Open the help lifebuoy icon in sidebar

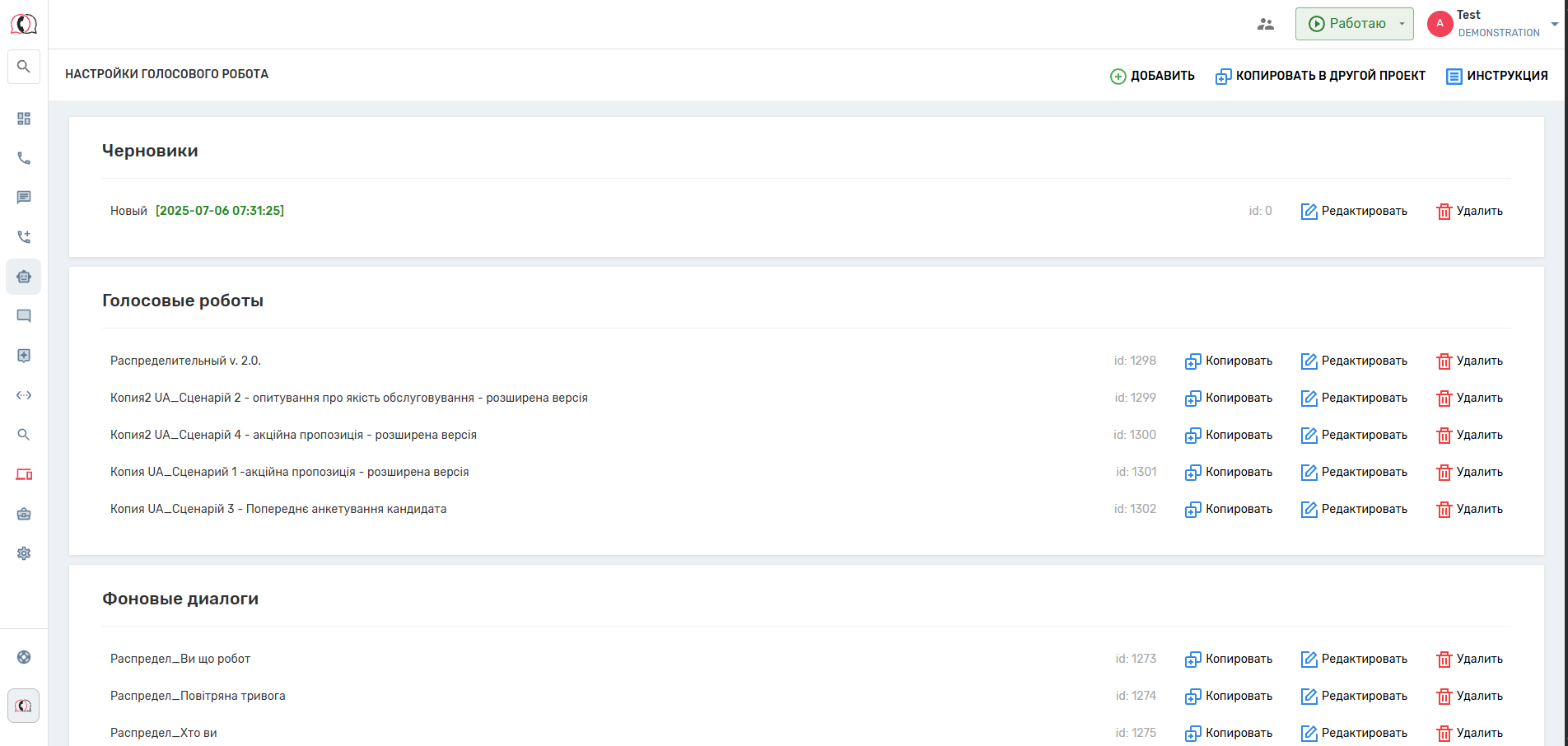[x=24, y=657]
